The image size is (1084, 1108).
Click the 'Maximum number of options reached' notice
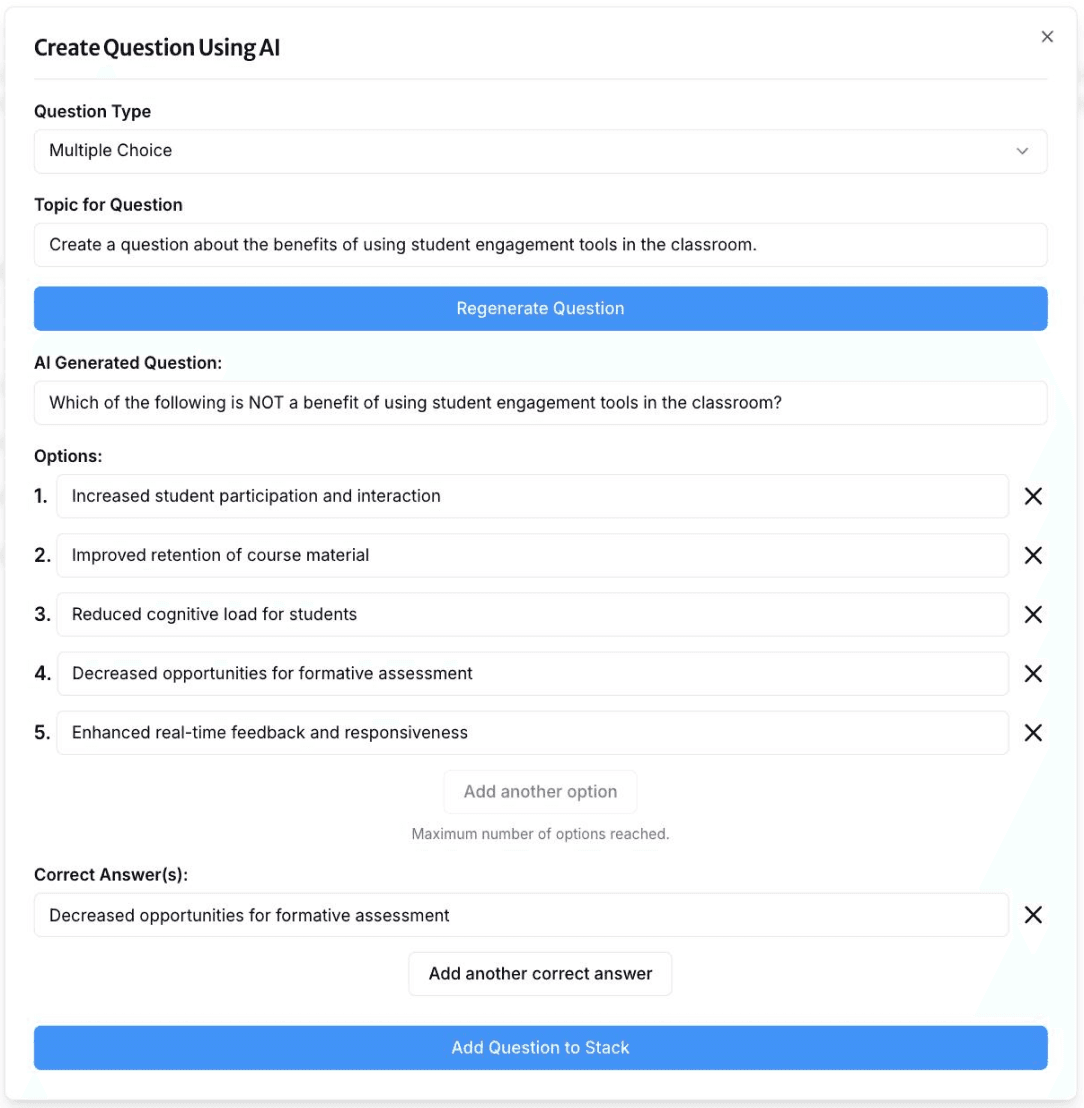[540, 831]
